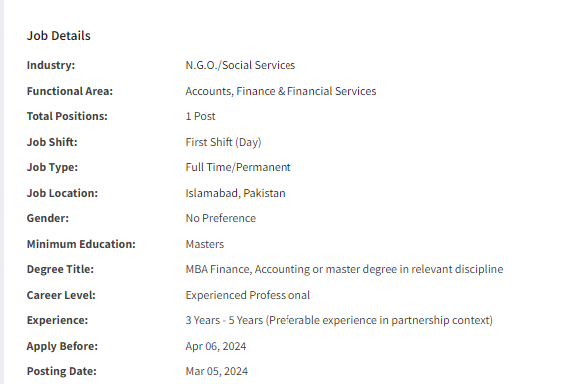Click the Career Level label
Image resolution: width=576 pixels, height=384 pixels.
(61, 295)
